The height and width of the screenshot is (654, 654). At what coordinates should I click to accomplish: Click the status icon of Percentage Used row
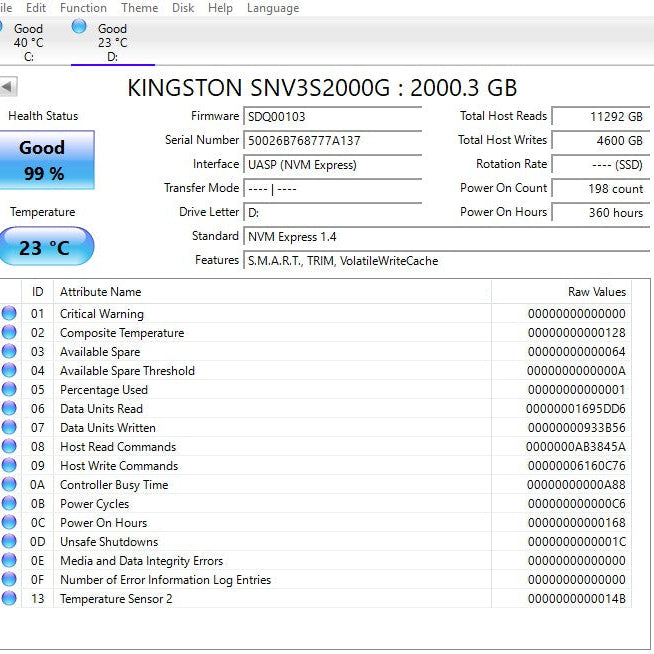(x=9, y=389)
